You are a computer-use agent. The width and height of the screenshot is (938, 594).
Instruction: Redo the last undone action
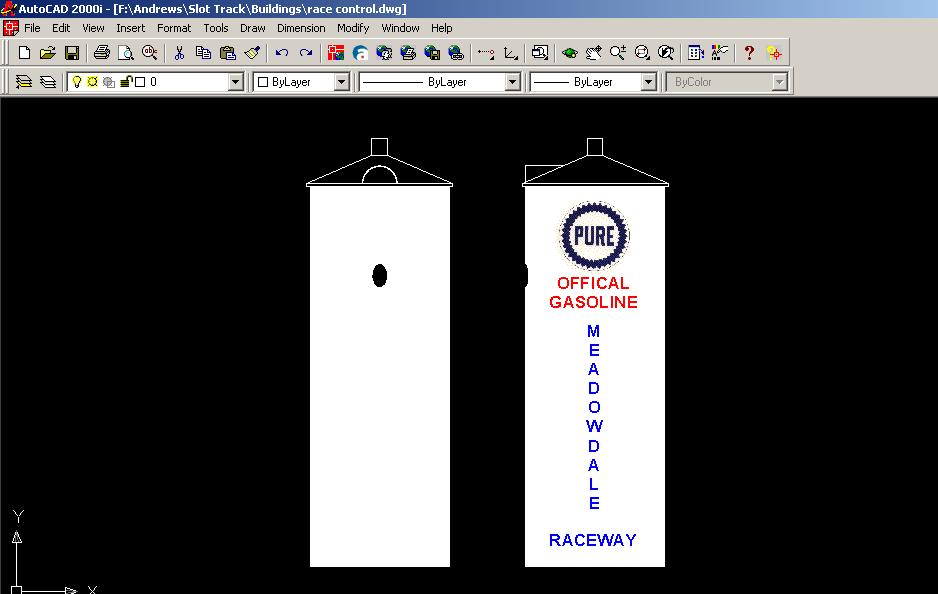[306, 53]
